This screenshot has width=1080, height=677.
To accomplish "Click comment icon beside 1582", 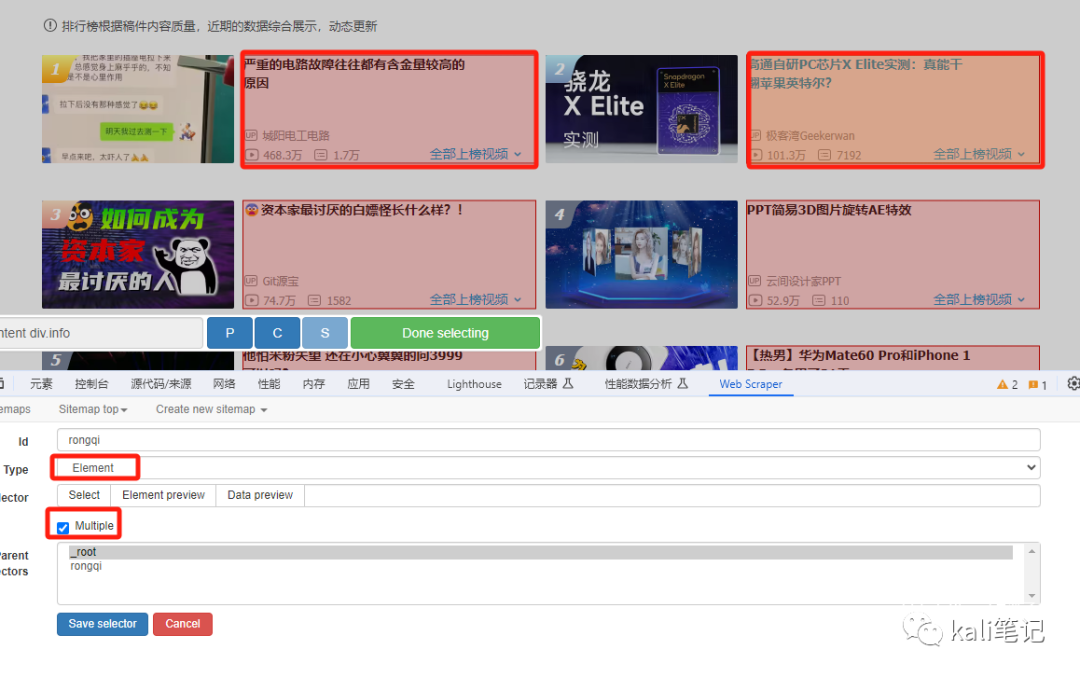I will pos(315,300).
